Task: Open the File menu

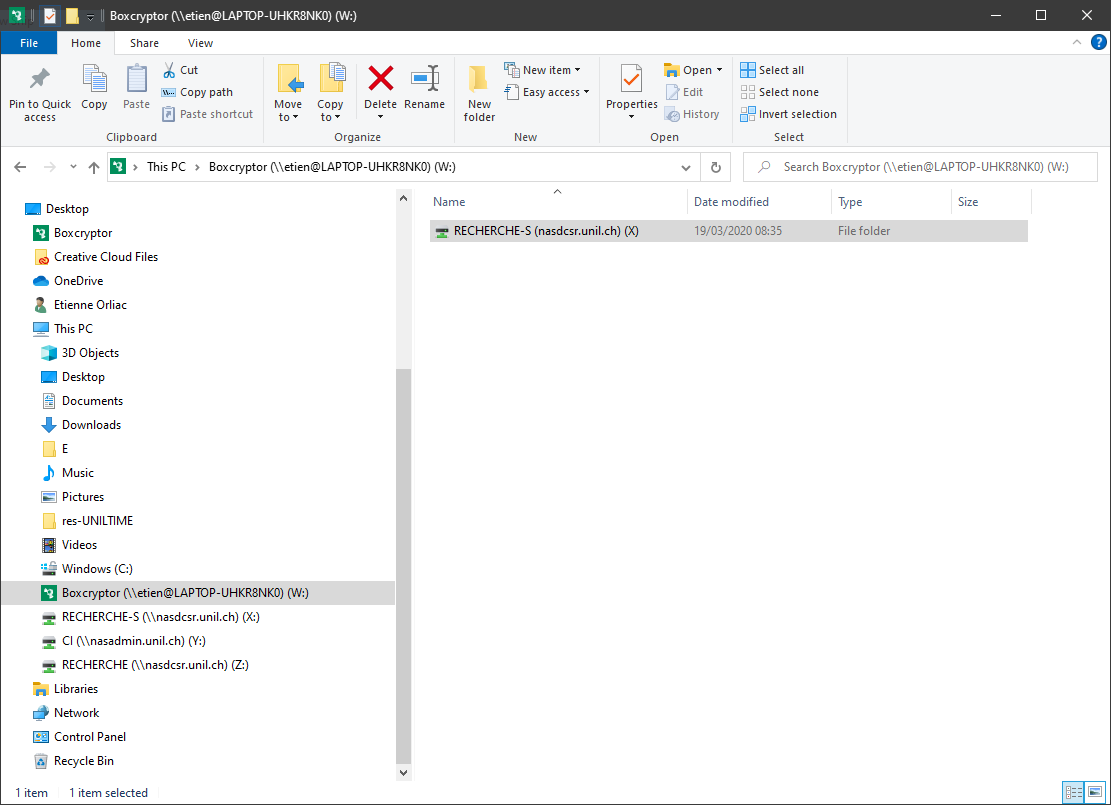Action: click(29, 43)
